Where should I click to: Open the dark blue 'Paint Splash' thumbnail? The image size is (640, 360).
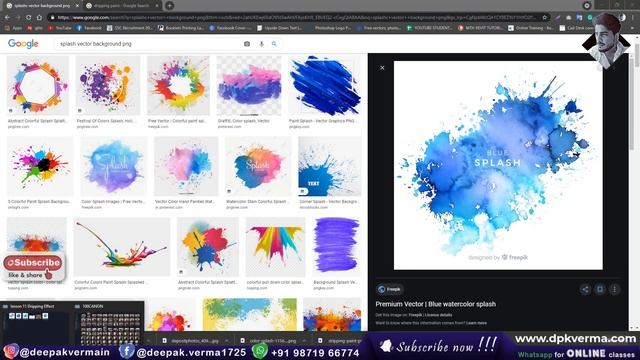point(324,86)
